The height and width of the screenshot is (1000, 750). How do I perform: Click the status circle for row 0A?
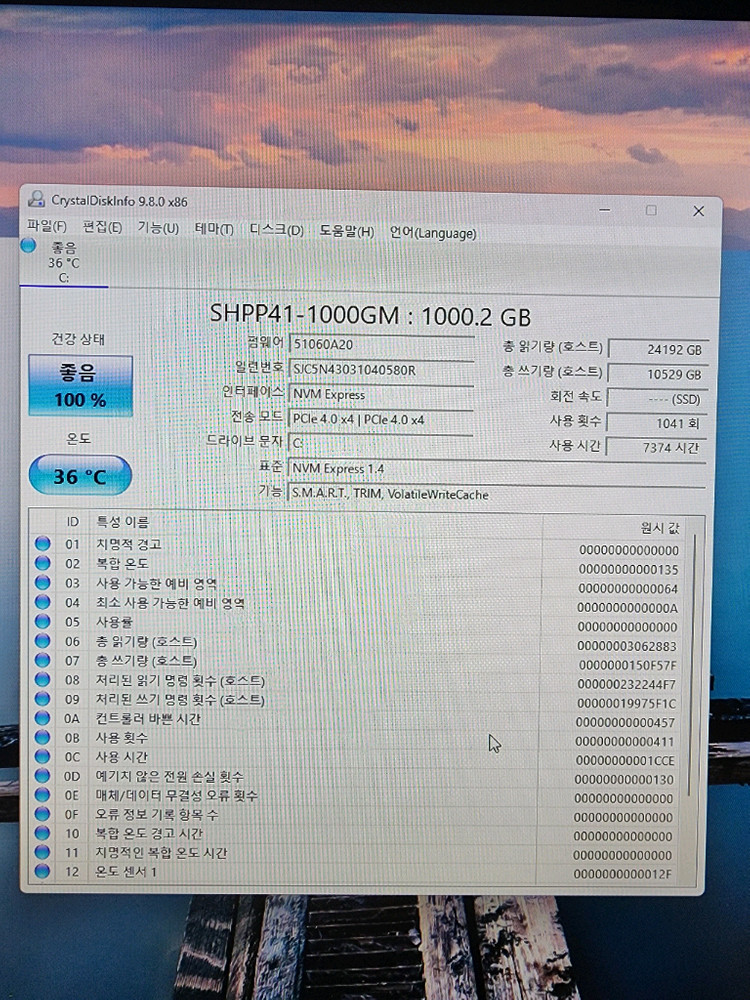(43, 717)
